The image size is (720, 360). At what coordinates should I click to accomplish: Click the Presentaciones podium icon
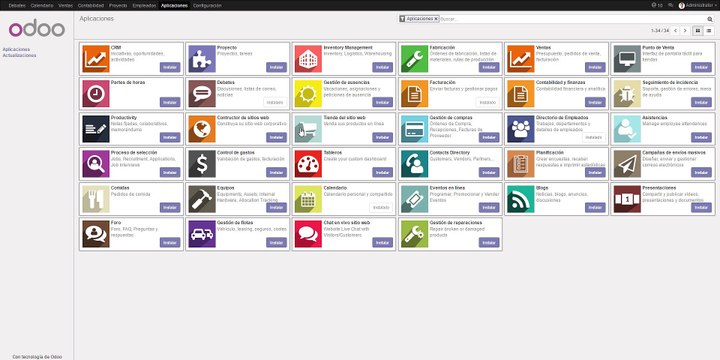[627, 199]
